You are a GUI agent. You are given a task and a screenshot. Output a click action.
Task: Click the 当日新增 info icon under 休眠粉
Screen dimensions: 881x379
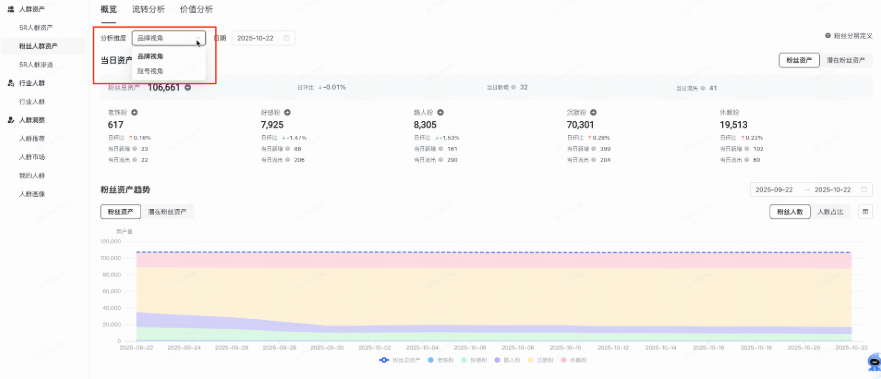point(747,149)
